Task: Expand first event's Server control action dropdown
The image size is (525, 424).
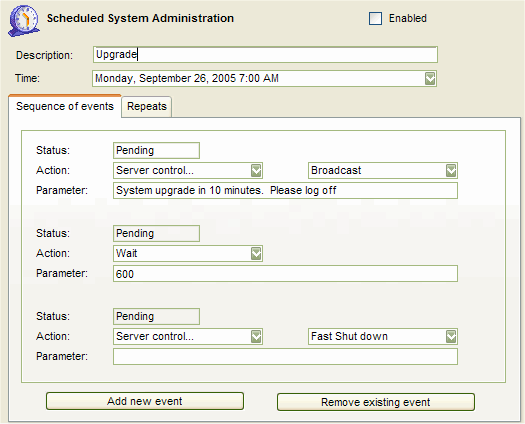Action: click(x=256, y=170)
